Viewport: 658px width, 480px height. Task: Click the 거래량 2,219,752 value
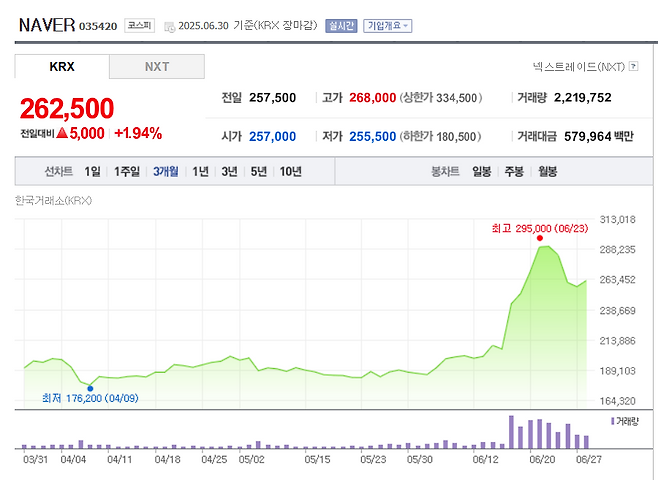pos(582,98)
